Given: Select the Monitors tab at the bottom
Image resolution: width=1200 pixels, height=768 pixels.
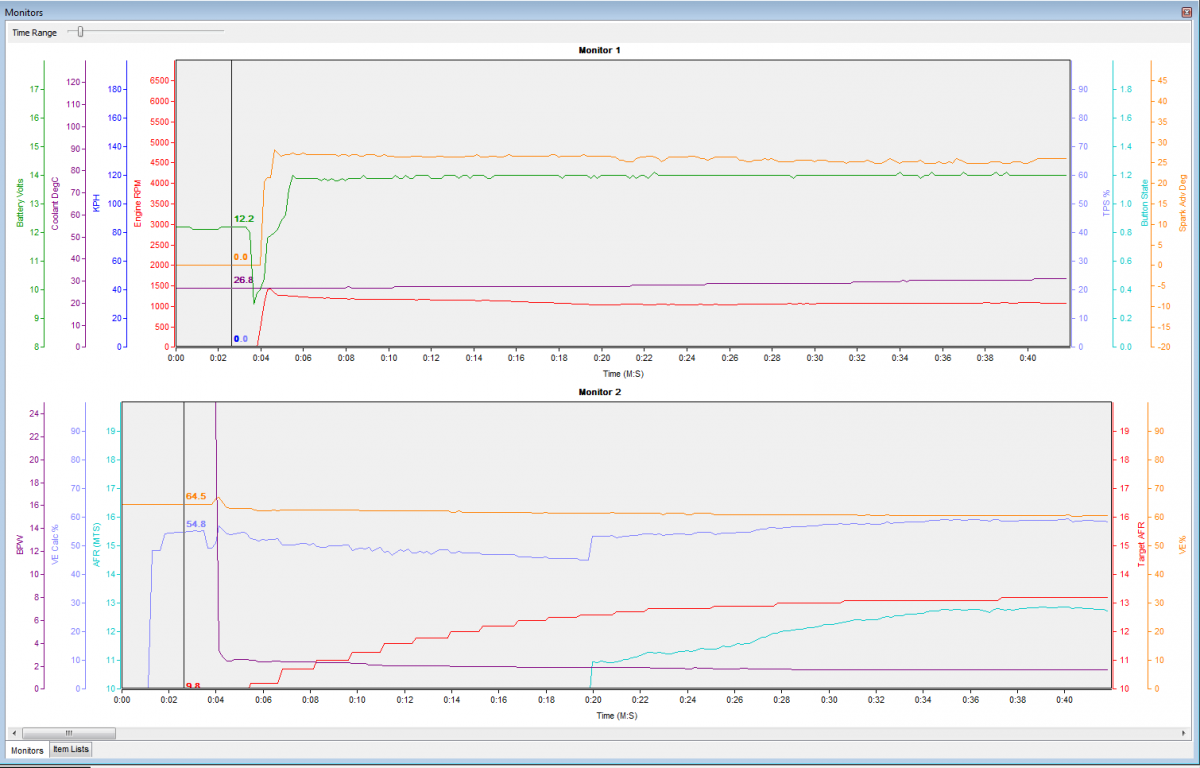Looking at the screenshot, I should [27, 749].
